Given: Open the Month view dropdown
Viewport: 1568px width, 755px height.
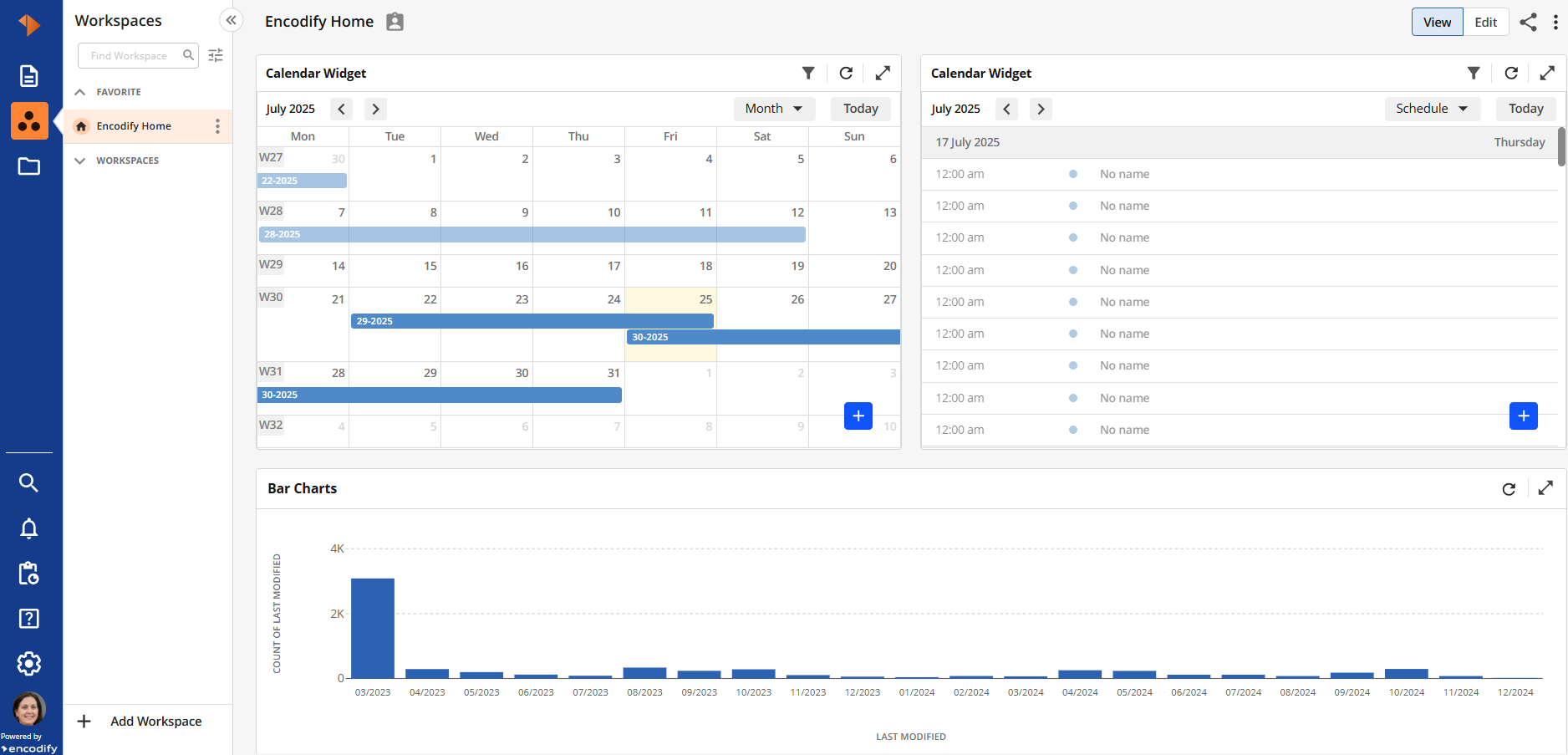Looking at the screenshot, I should point(774,109).
